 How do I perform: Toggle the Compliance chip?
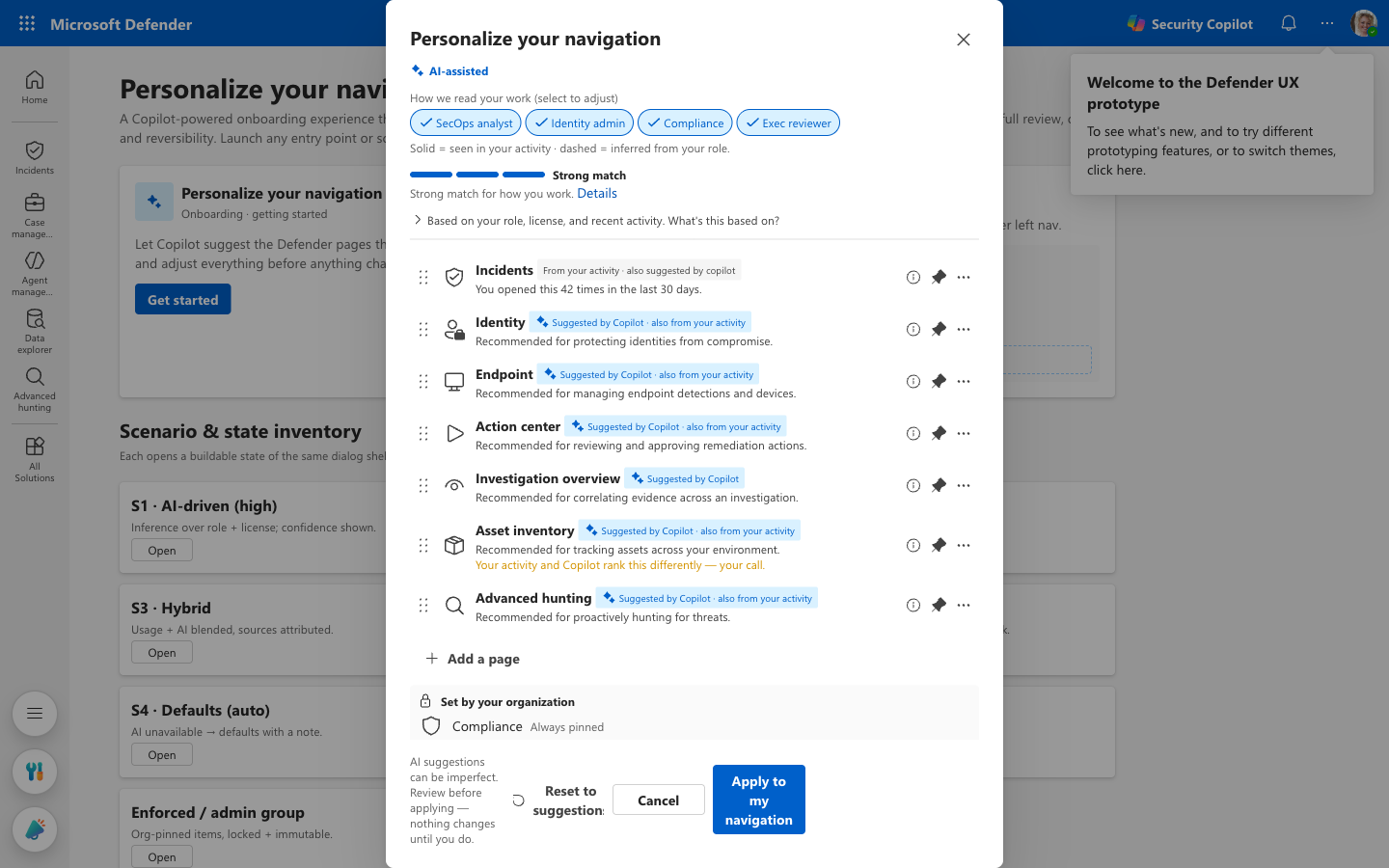pos(685,122)
